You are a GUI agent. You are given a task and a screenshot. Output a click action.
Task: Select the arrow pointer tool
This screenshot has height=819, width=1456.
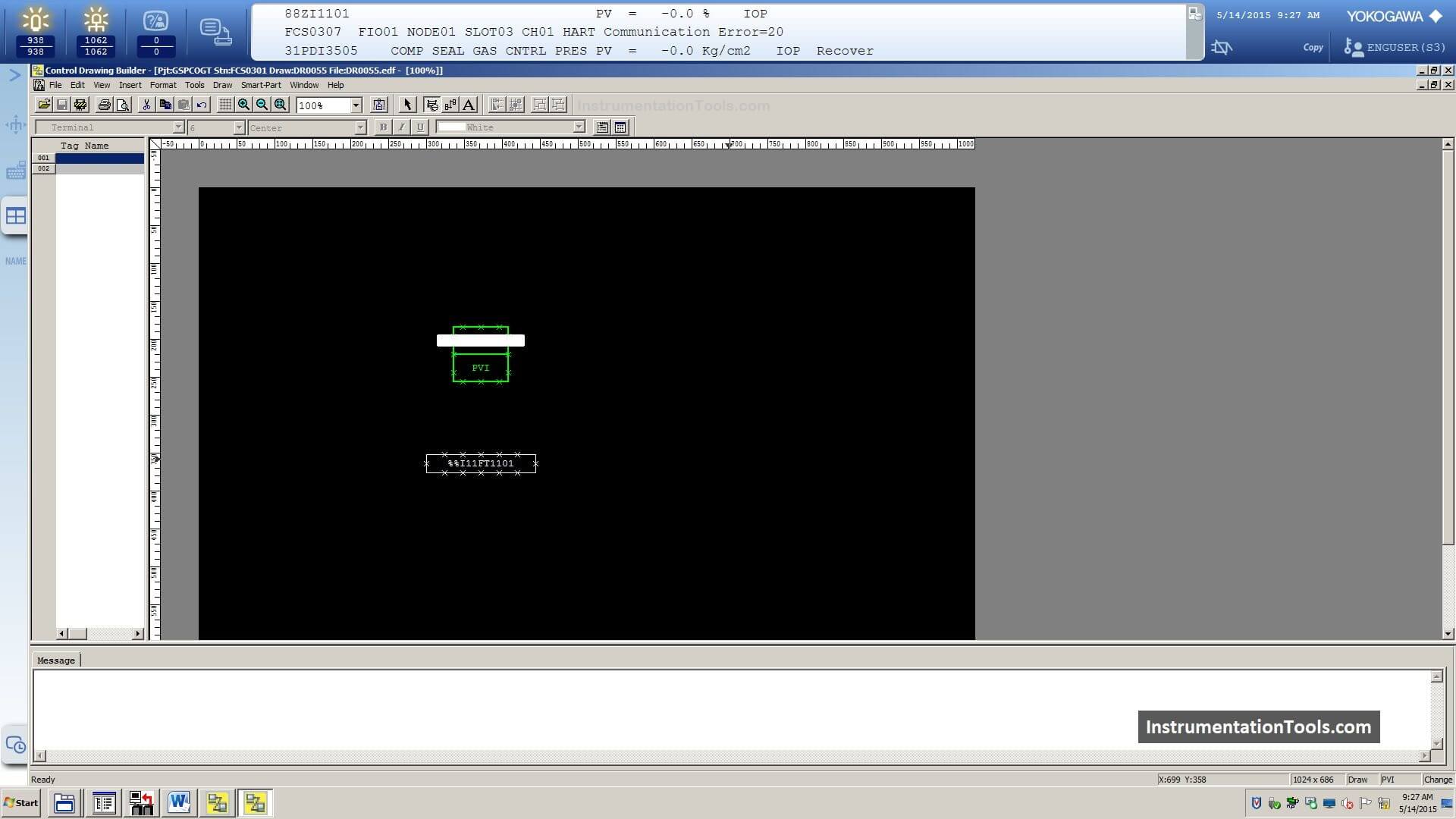(407, 105)
